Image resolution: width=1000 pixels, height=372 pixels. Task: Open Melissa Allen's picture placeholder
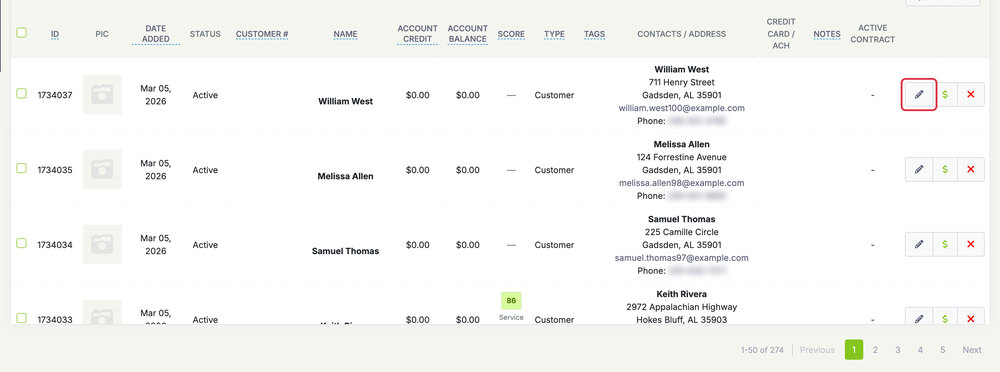click(x=102, y=170)
